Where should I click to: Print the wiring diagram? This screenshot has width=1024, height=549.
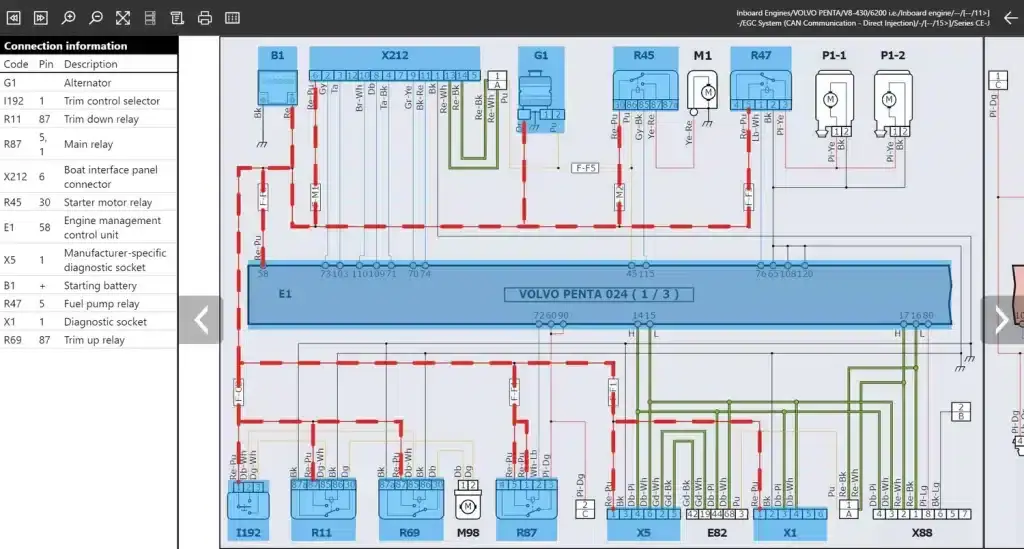205,17
